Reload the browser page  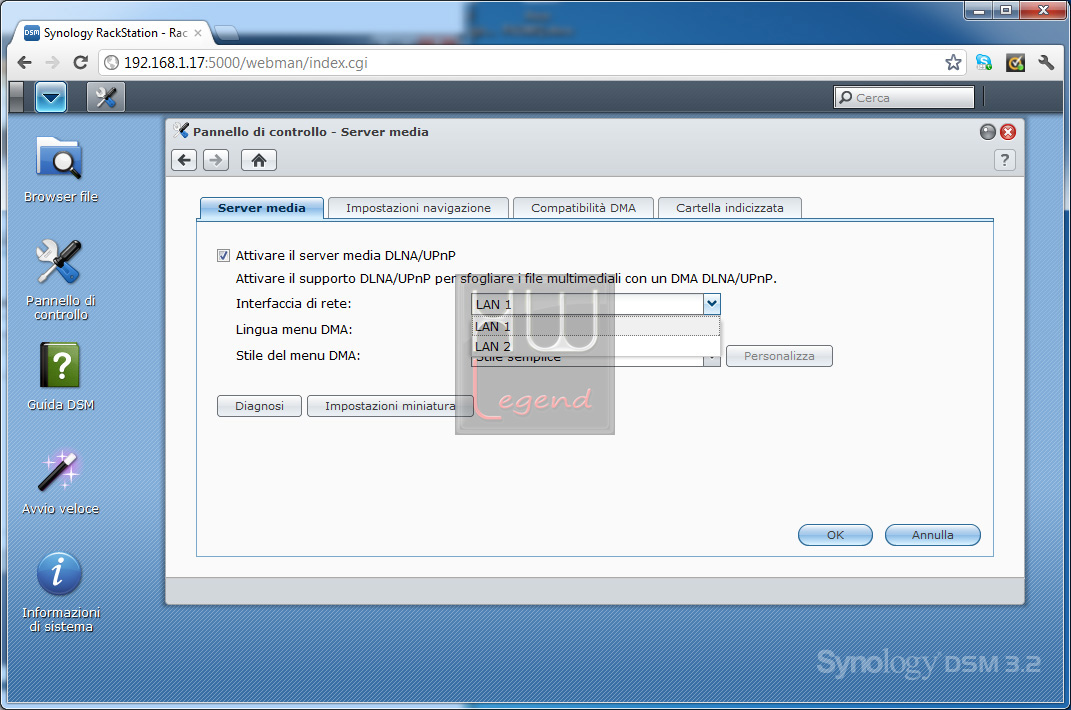pos(81,63)
